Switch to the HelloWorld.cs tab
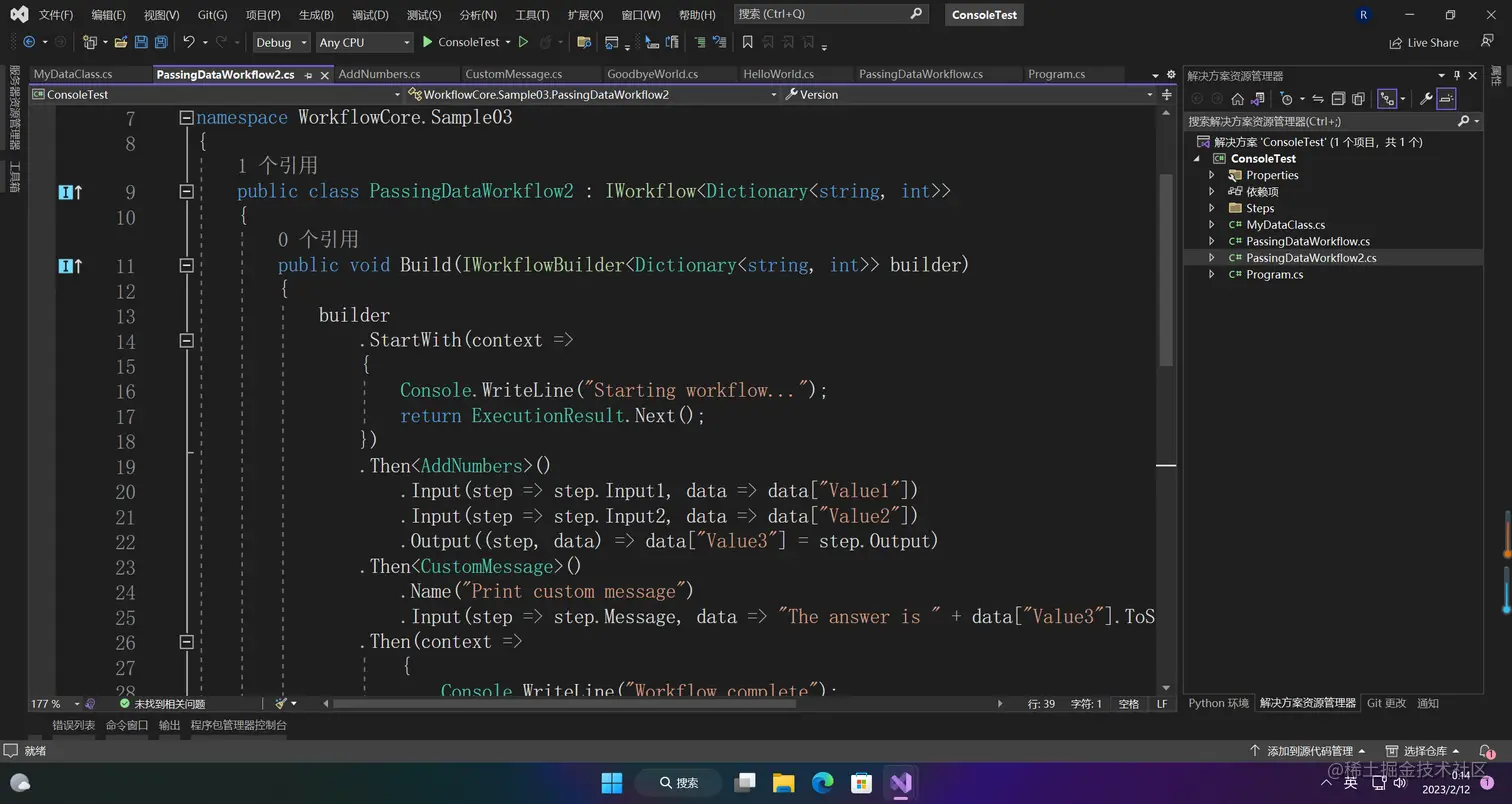The height and width of the screenshot is (804, 1512). (x=778, y=74)
